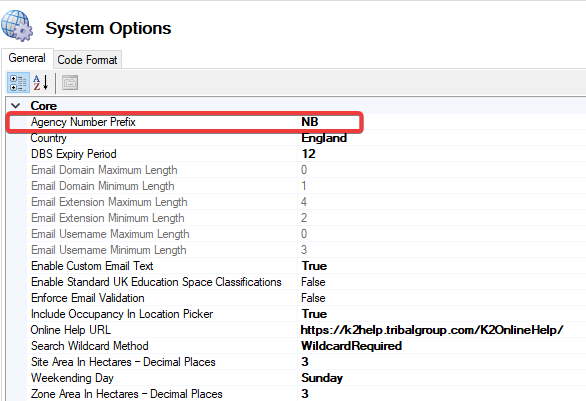
Task: Click the System Options globe gear icon
Action: (x=17, y=26)
